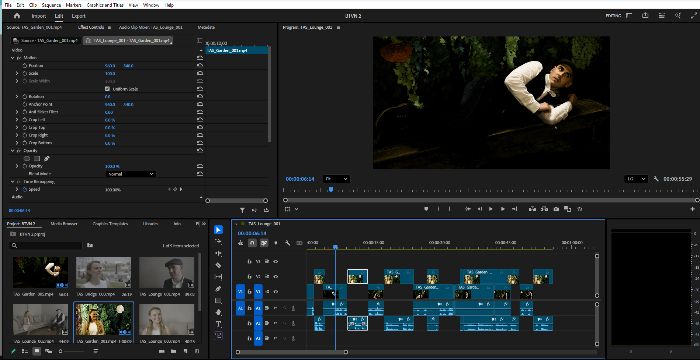Switch to the Libraries tab
The image size is (700, 360).
pyautogui.click(x=150, y=223)
